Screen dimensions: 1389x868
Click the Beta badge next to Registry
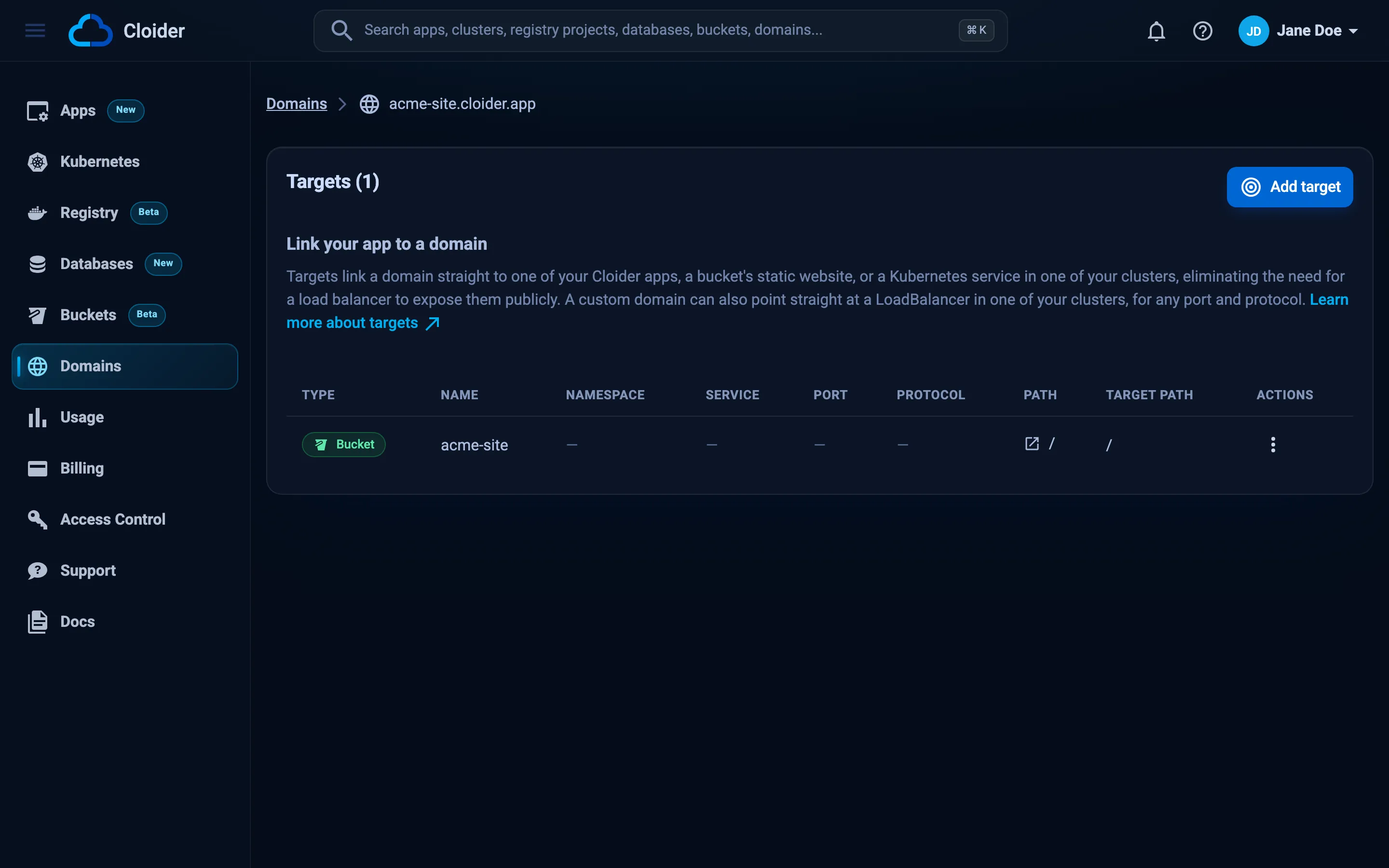point(149,212)
